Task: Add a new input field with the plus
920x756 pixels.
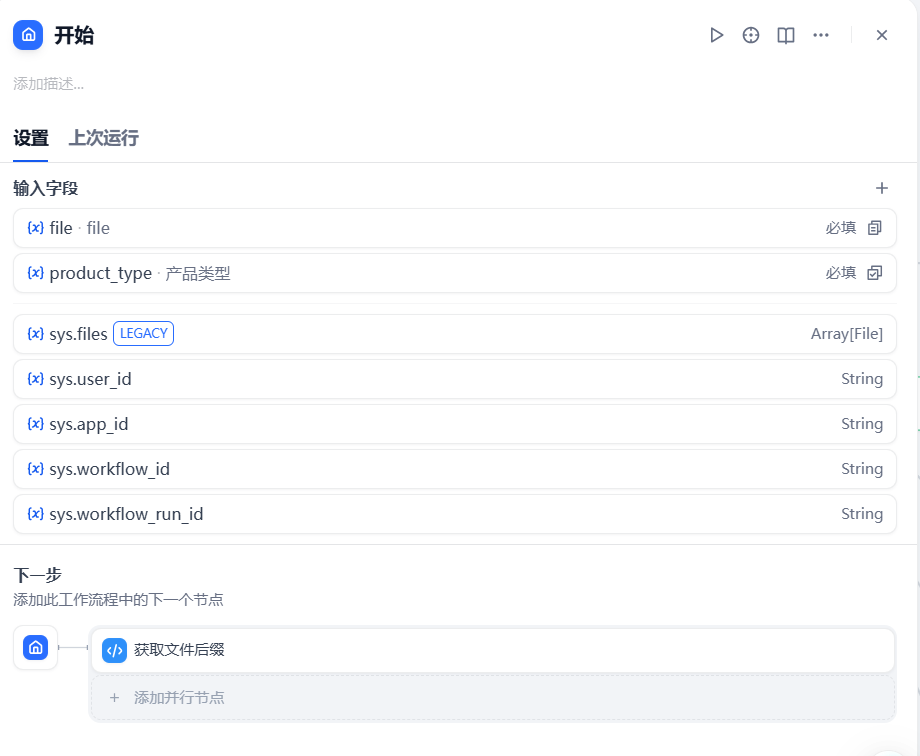Action: [881, 188]
